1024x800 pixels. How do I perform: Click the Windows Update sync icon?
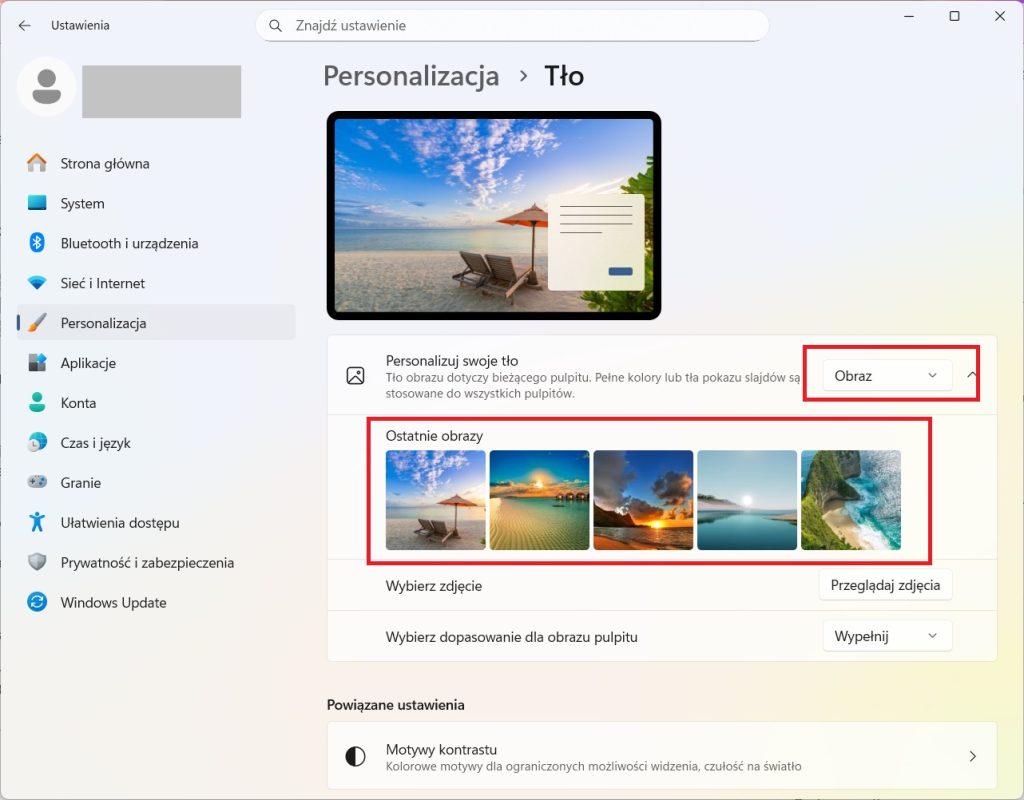(37, 603)
